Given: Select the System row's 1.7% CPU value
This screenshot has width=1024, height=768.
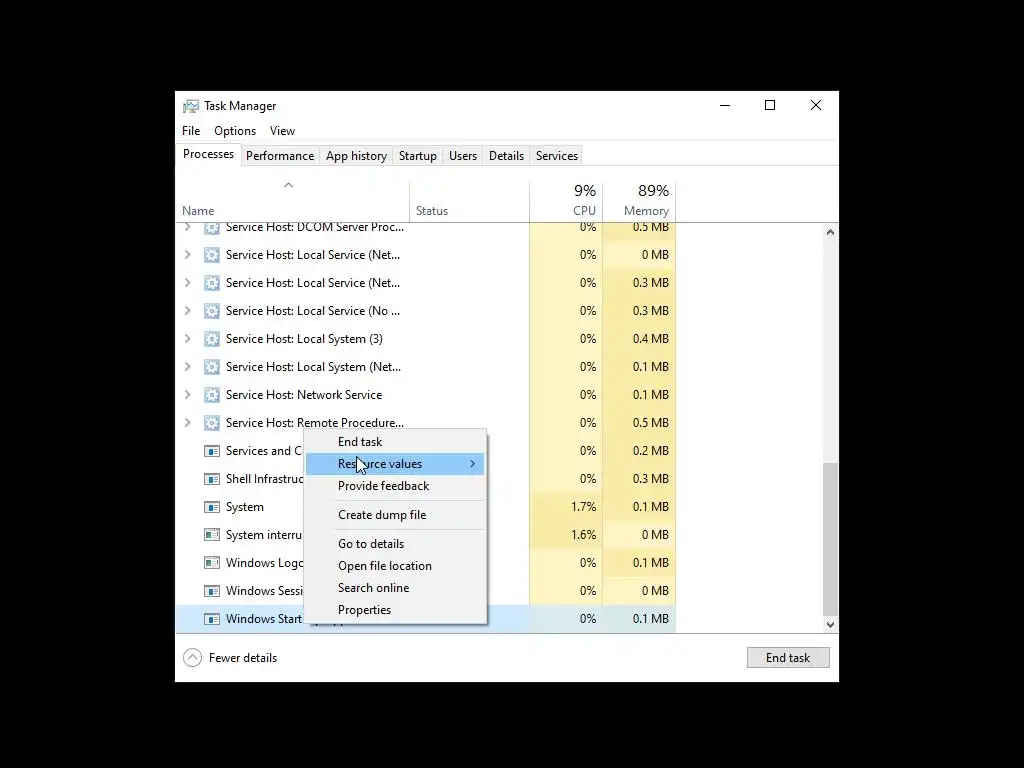Looking at the screenshot, I should pyautogui.click(x=583, y=507).
